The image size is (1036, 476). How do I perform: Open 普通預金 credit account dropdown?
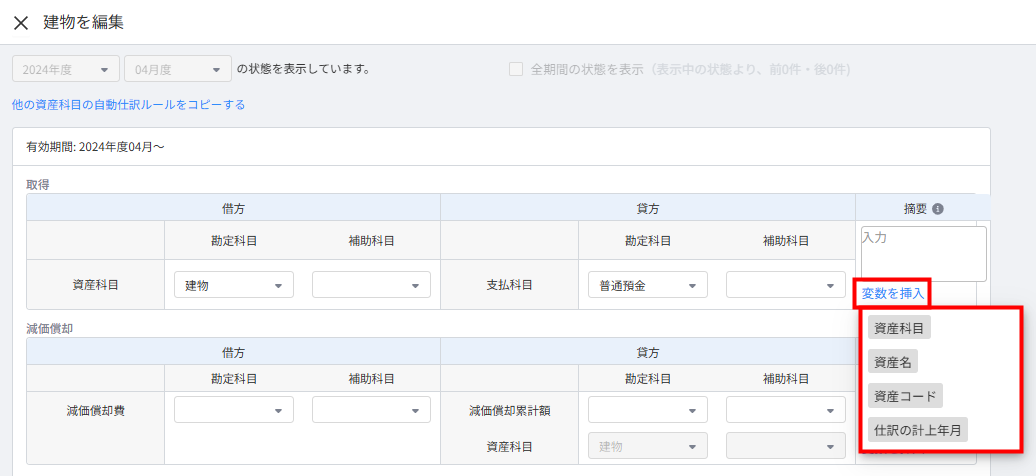(x=647, y=285)
